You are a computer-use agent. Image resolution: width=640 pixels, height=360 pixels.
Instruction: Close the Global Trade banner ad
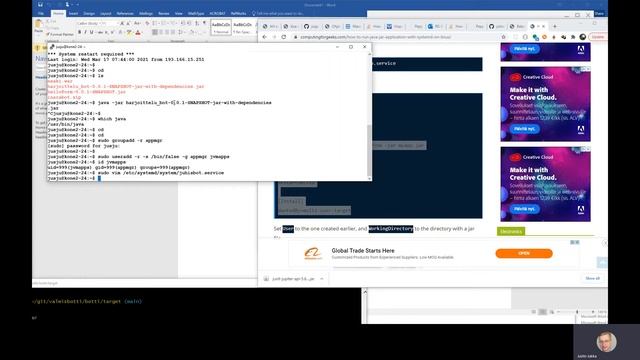(605, 242)
